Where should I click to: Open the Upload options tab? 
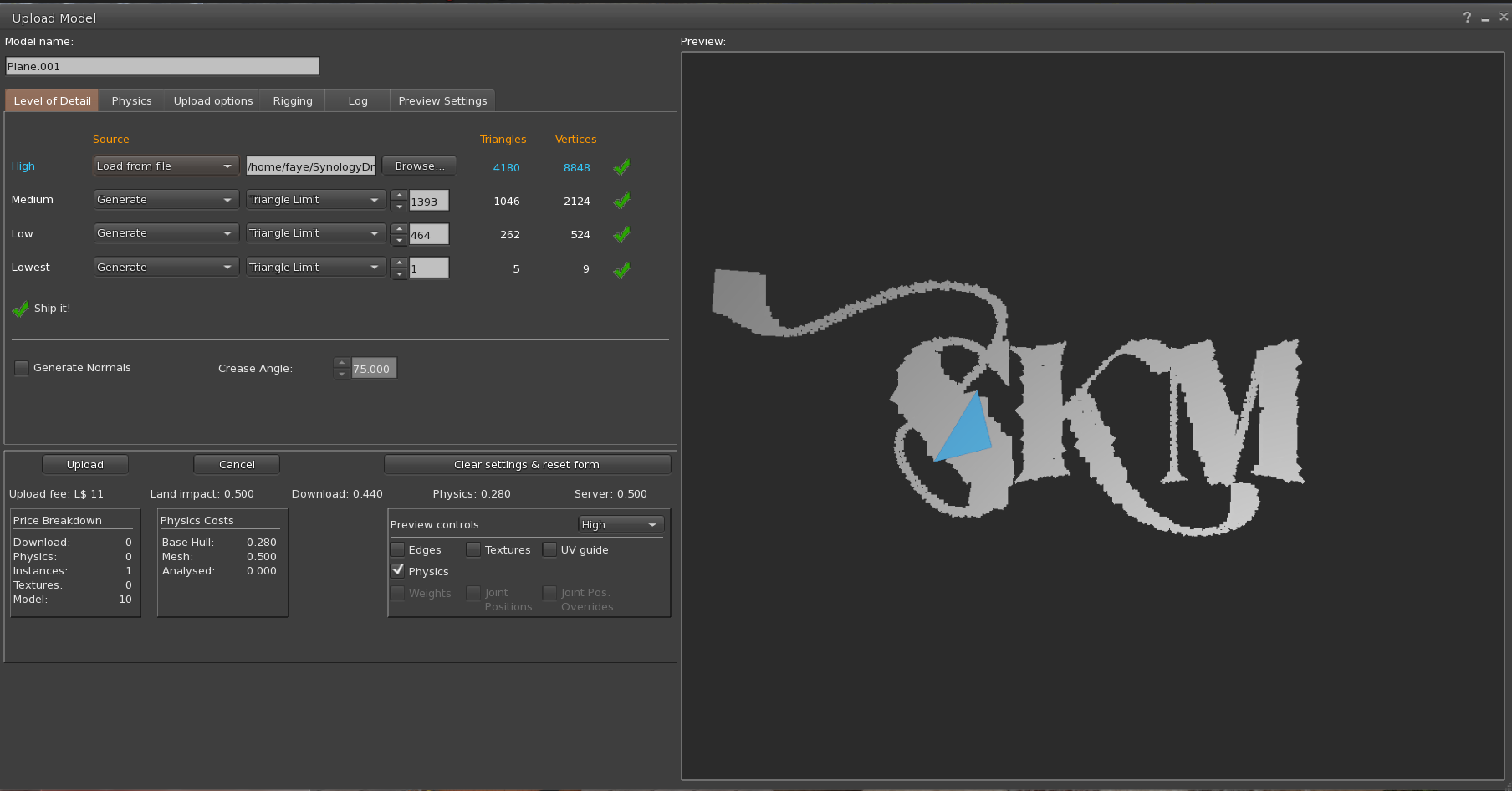click(x=213, y=101)
